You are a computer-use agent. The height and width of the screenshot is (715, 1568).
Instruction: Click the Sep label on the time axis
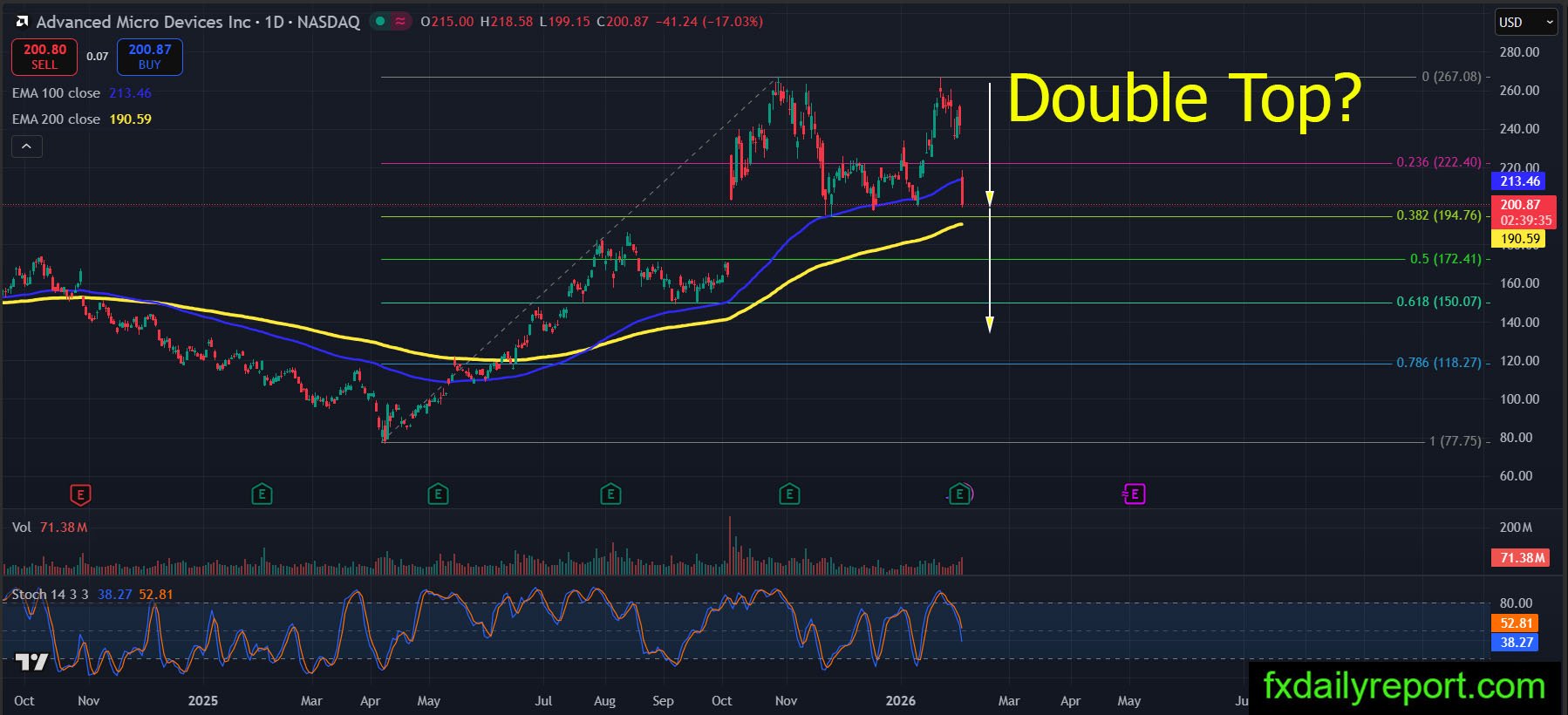click(x=663, y=701)
